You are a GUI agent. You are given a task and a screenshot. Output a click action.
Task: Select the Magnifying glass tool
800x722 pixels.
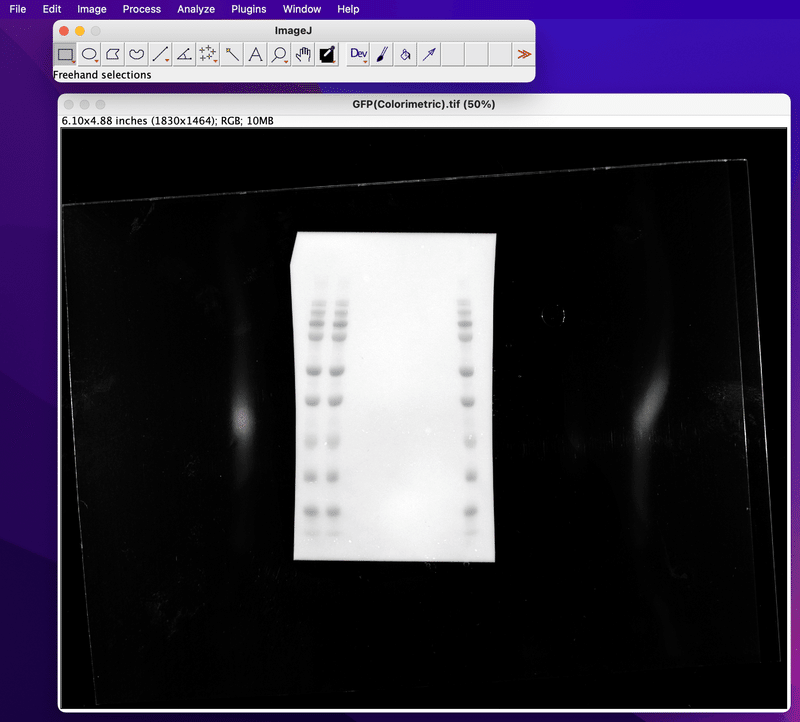279,54
